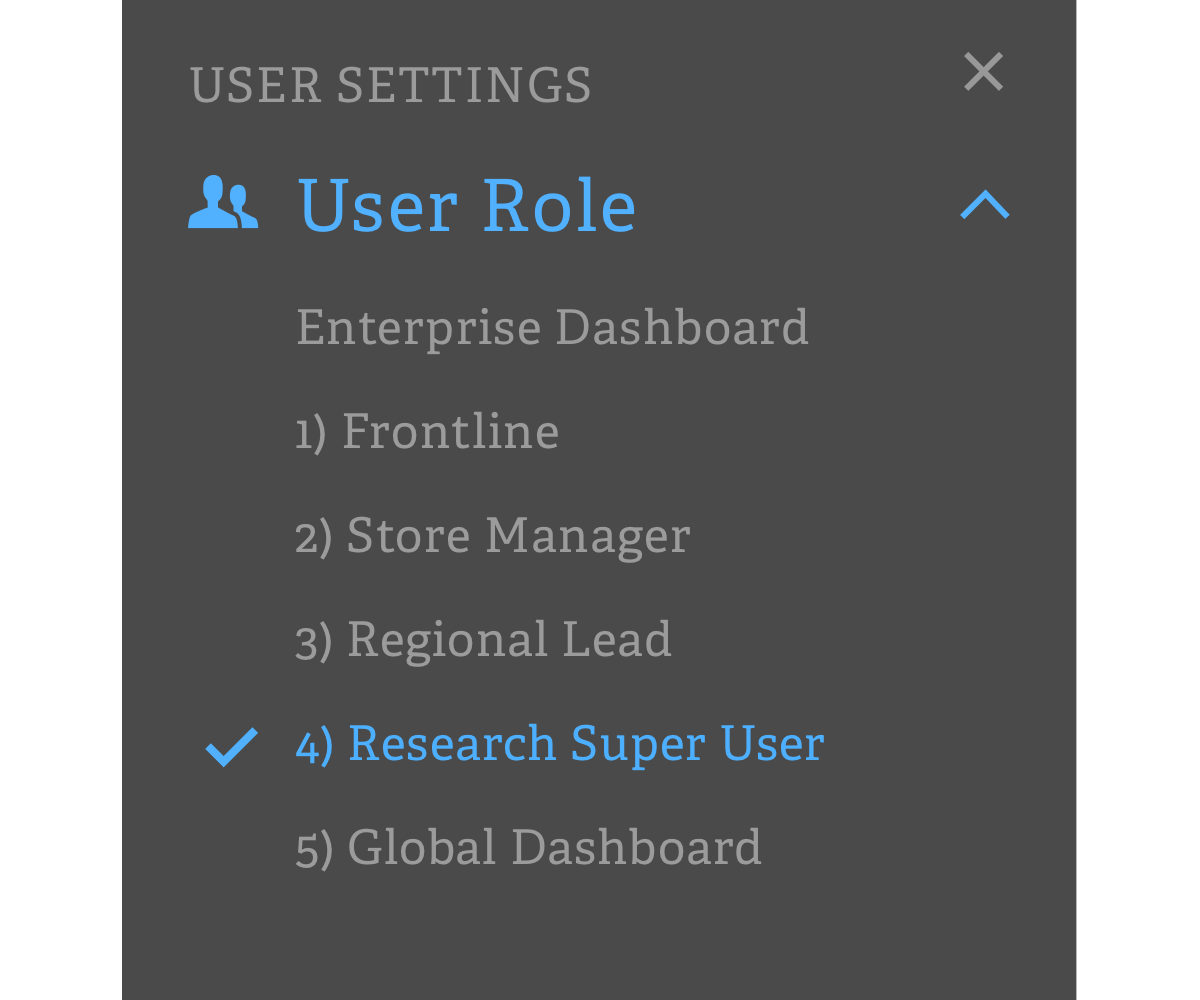Close the User Settings panel

(x=983, y=73)
